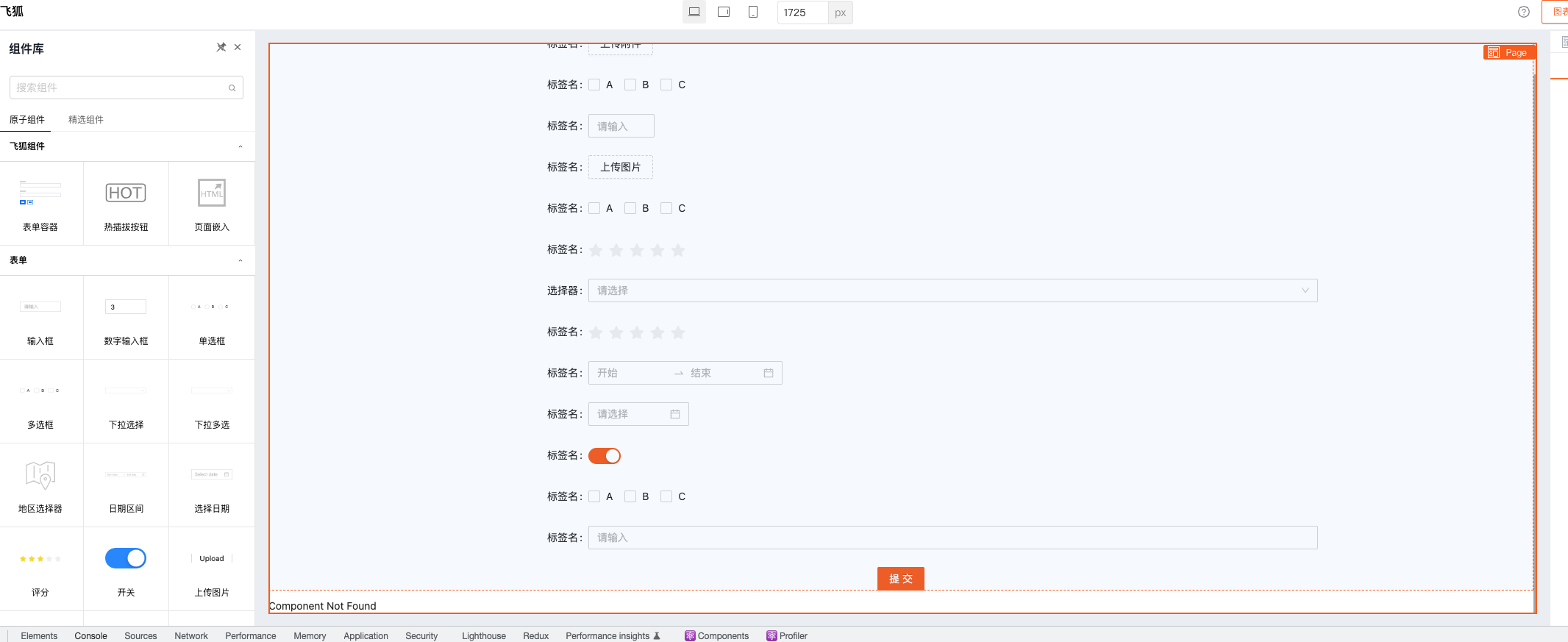Select the 输入框 component

pos(40,318)
